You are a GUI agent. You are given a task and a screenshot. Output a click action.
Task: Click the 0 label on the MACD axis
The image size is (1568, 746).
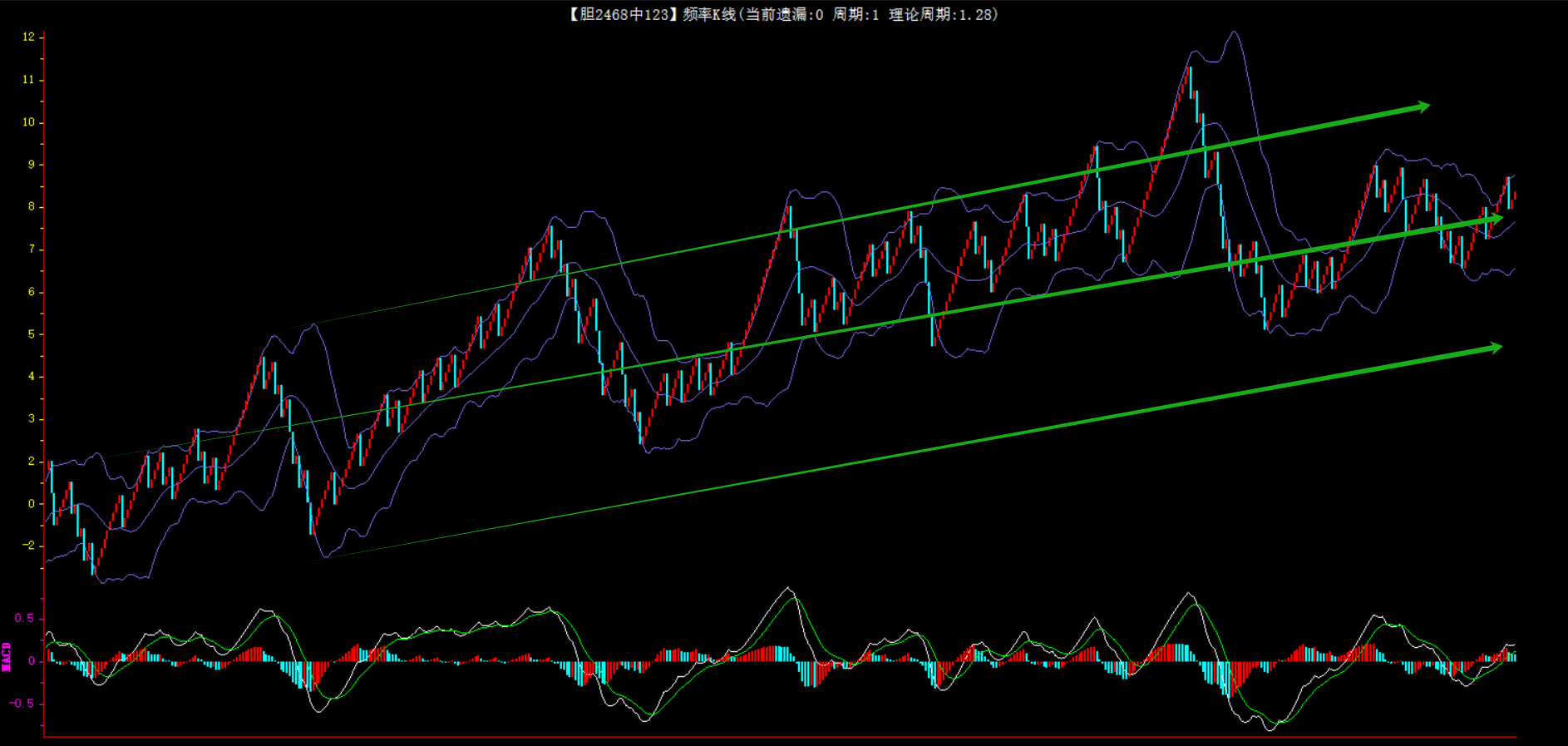(32, 661)
